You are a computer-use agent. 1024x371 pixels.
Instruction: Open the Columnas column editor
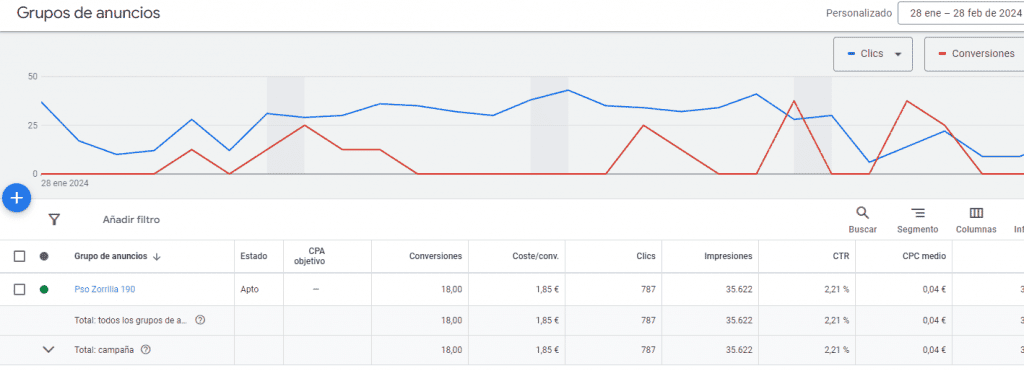coord(976,220)
